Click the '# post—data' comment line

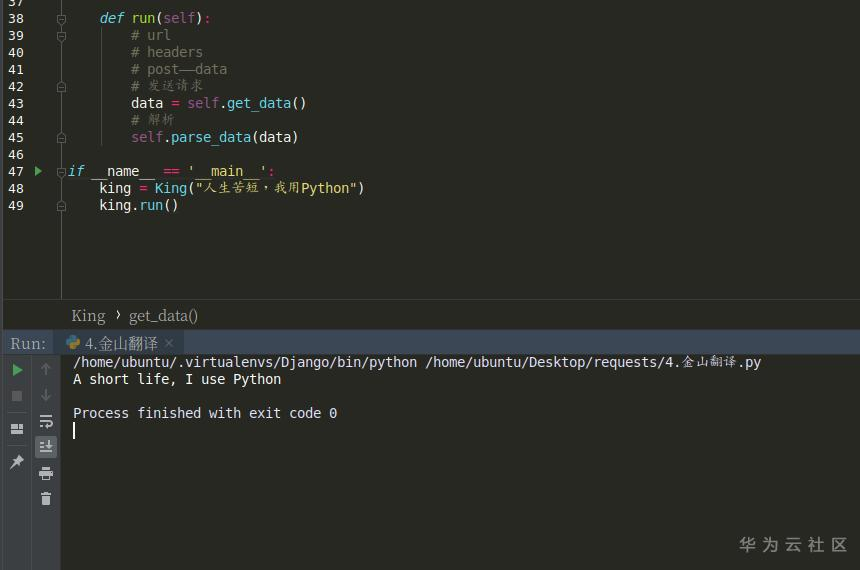click(x=179, y=70)
